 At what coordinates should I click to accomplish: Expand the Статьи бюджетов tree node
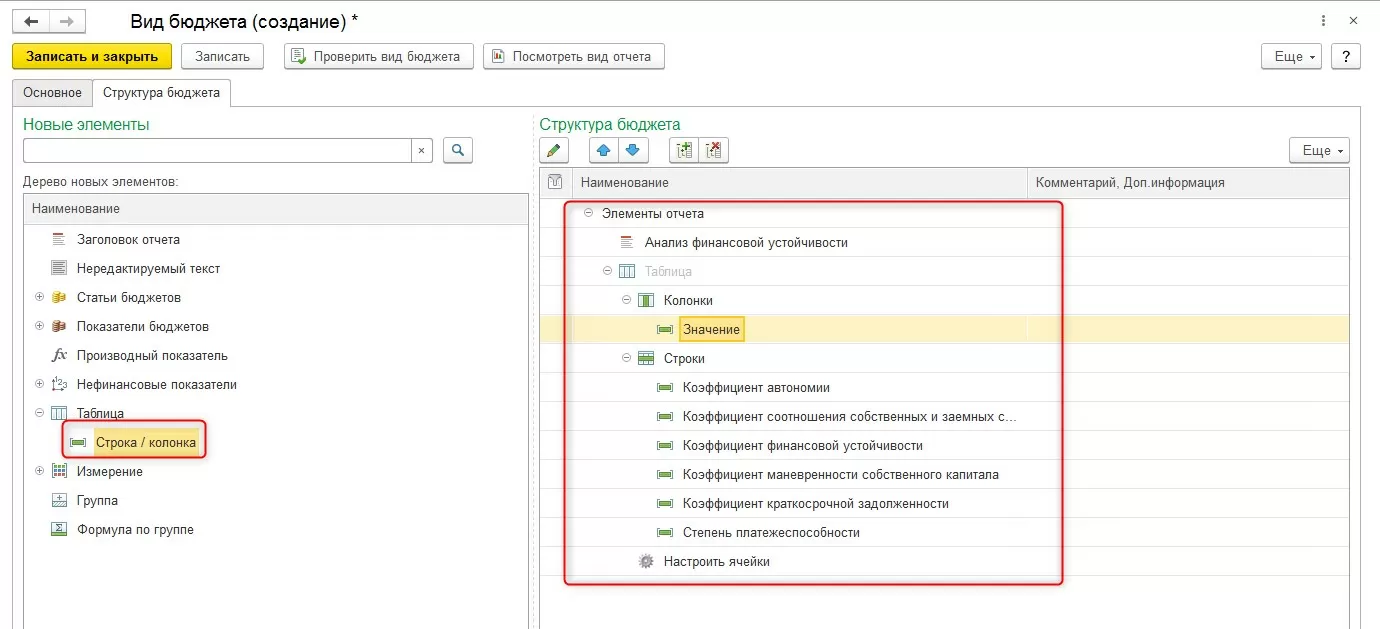click(40, 297)
